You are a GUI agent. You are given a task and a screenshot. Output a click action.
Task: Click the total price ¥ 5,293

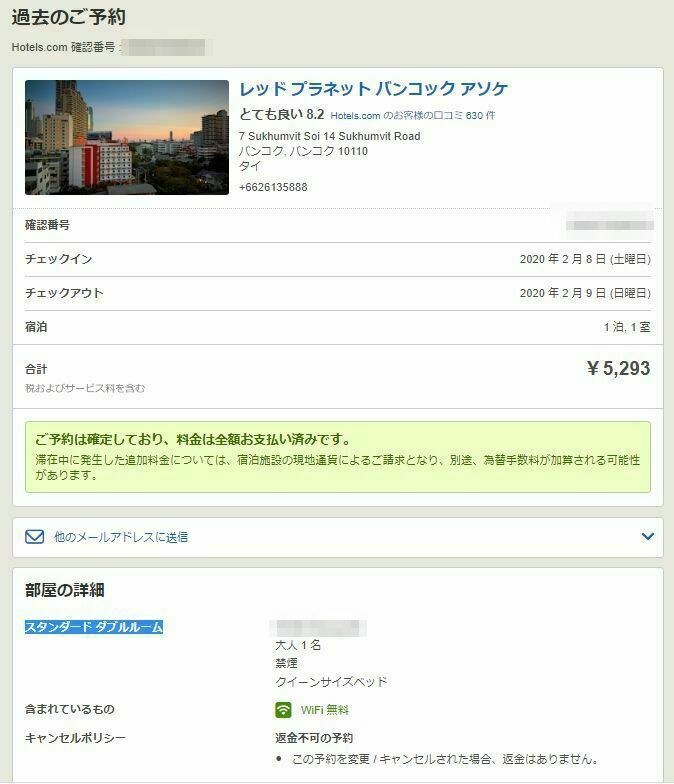click(x=618, y=368)
